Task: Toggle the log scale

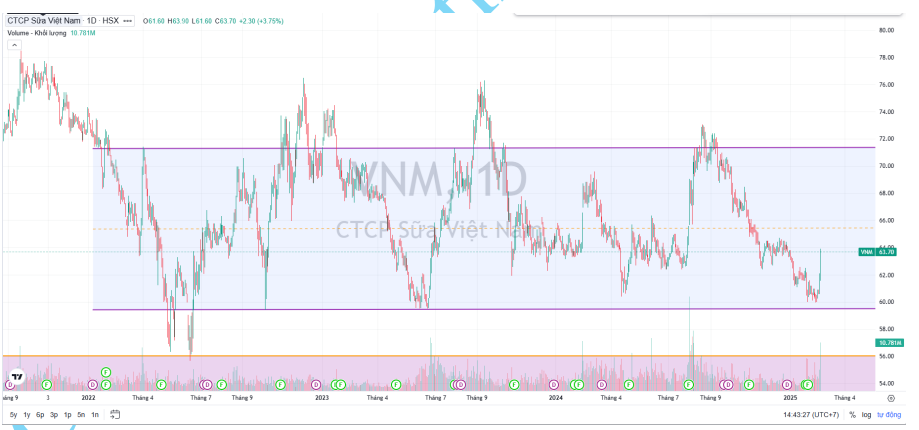Action: tap(866, 415)
